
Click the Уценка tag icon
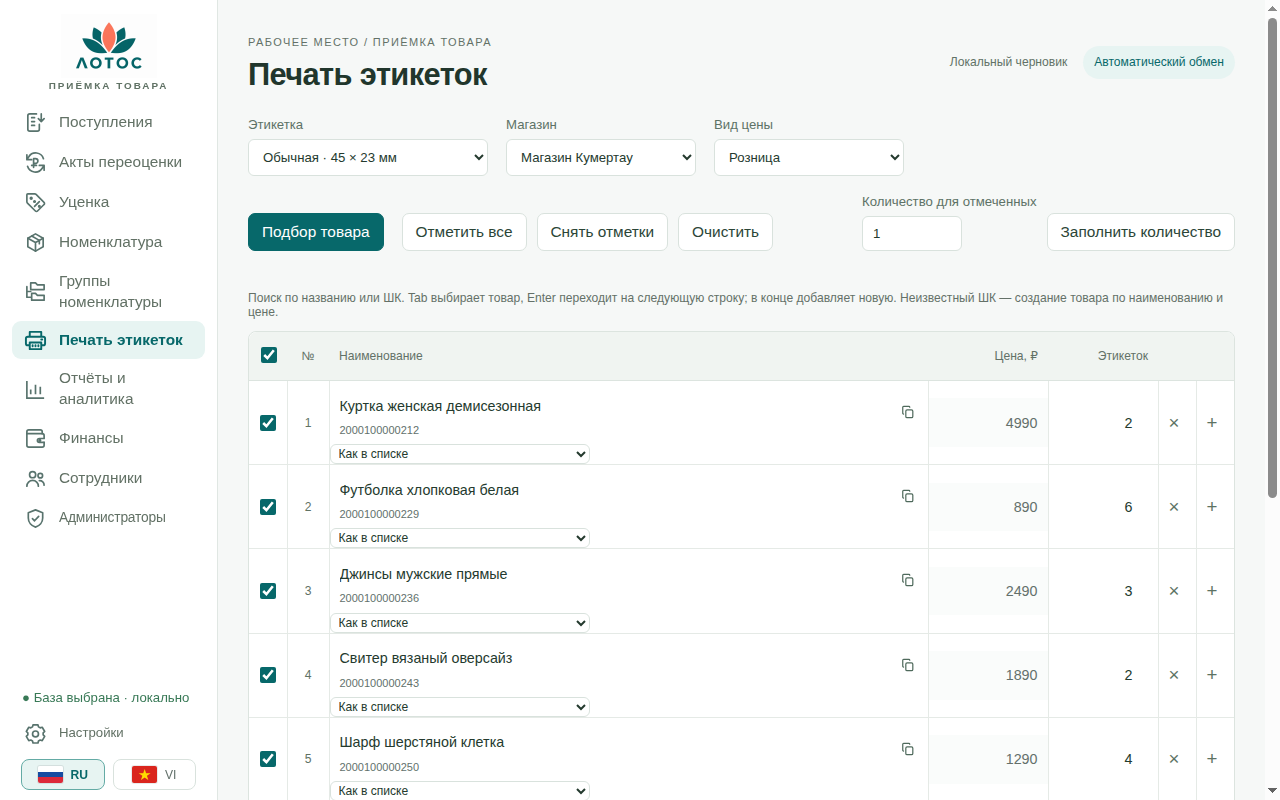coord(36,202)
